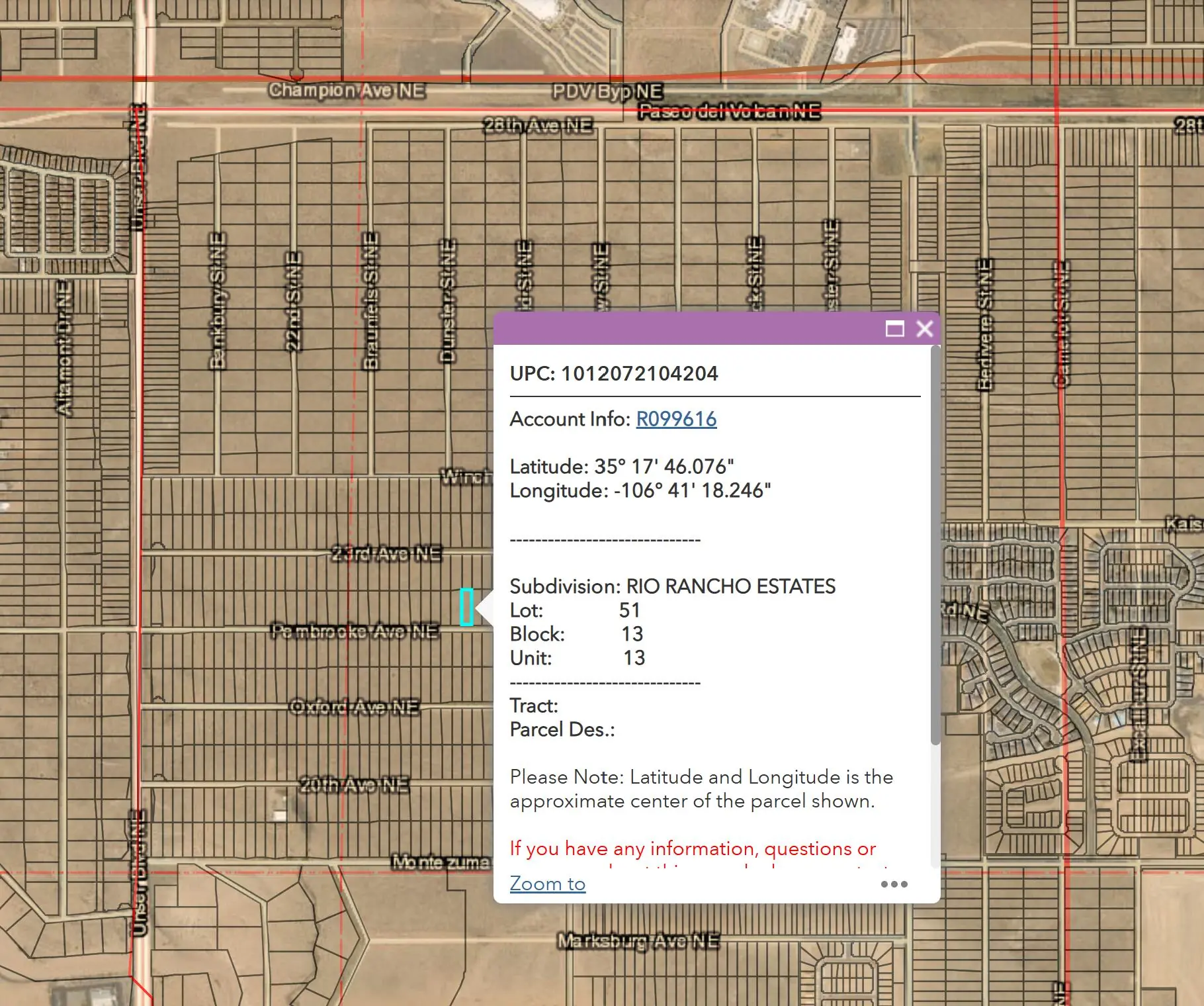The image size is (1204, 1006).
Task: Click the Montezuma street label
Action: pos(441,862)
